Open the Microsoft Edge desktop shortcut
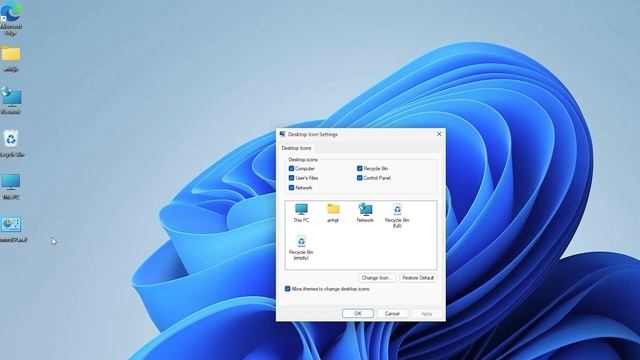 coord(11,18)
